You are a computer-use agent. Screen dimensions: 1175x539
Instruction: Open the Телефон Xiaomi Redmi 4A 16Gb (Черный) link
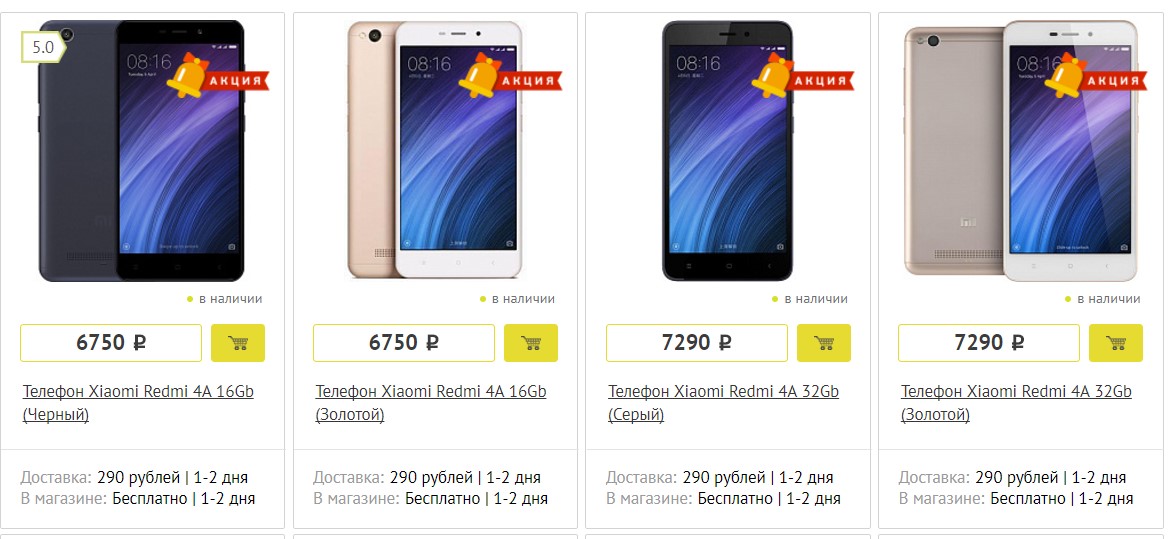(x=139, y=403)
